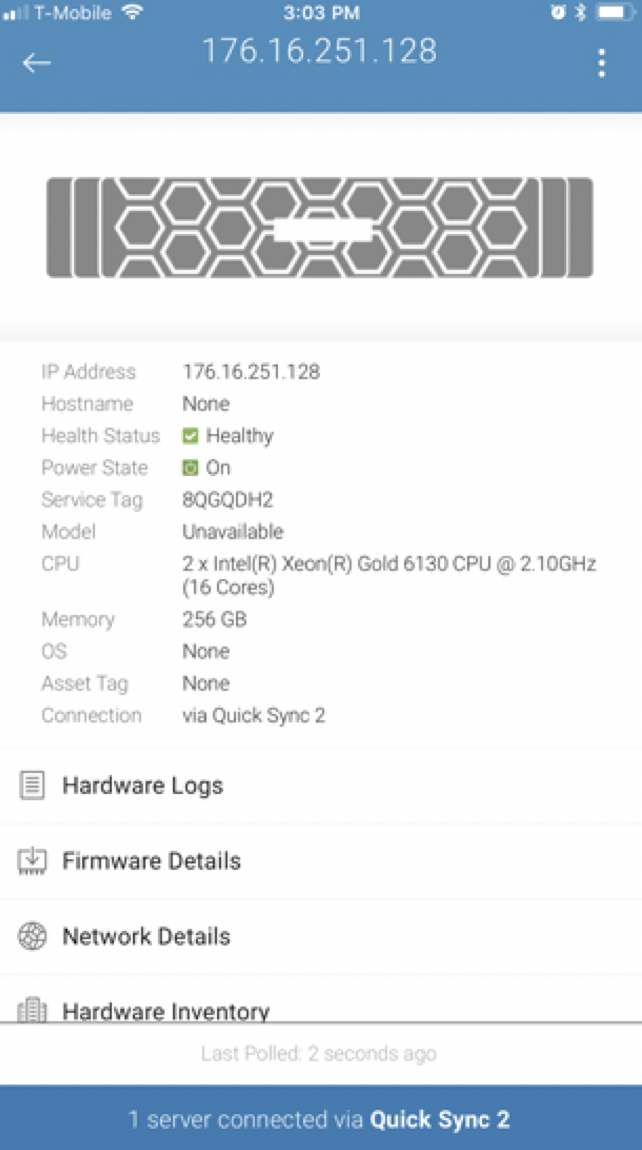The width and height of the screenshot is (642, 1150).
Task: Open the Network Details menu entry
Action: coord(321,937)
